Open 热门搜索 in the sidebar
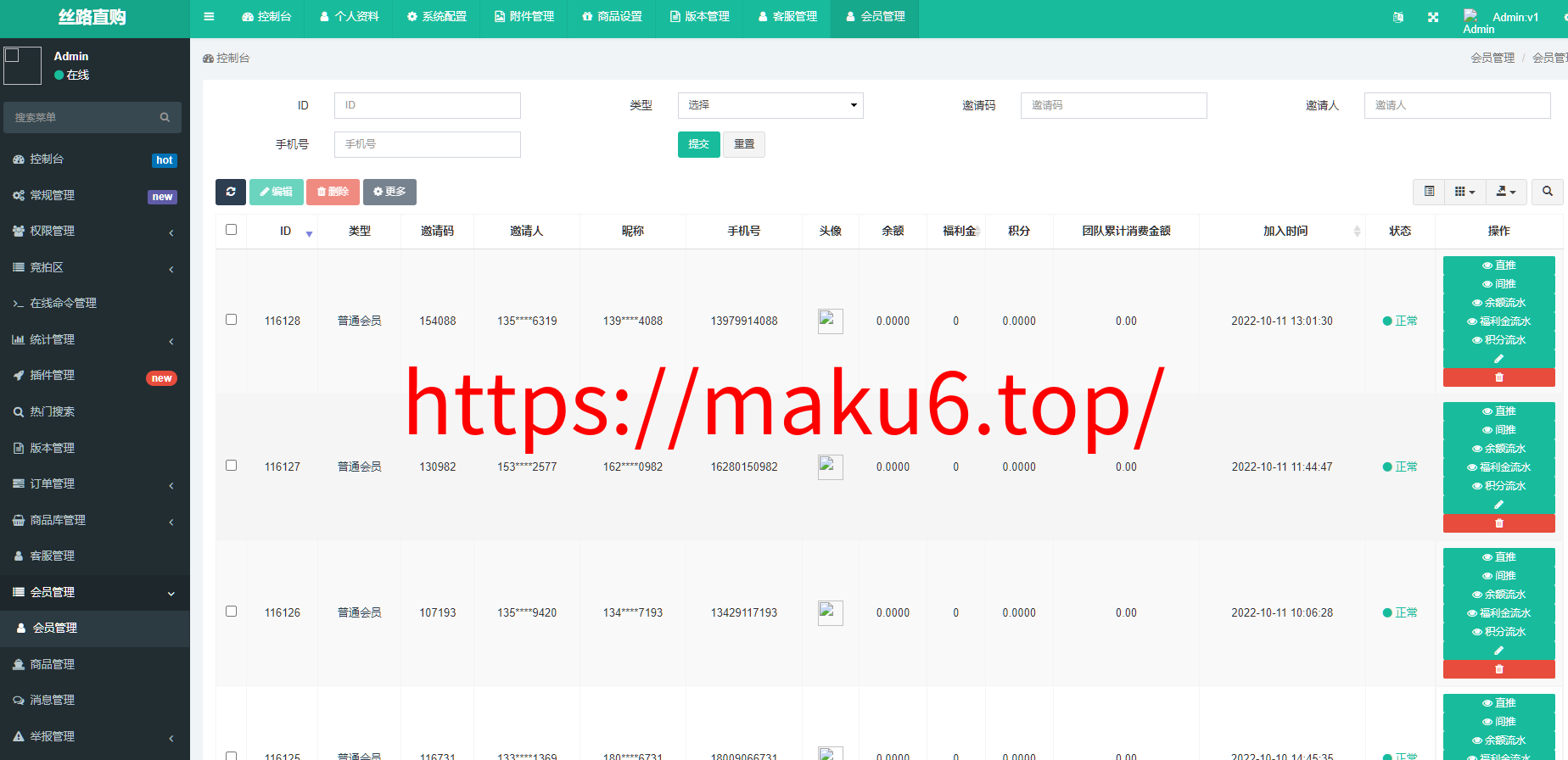Image resolution: width=1568 pixels, height=760 pixels. (x=95, y=411)
